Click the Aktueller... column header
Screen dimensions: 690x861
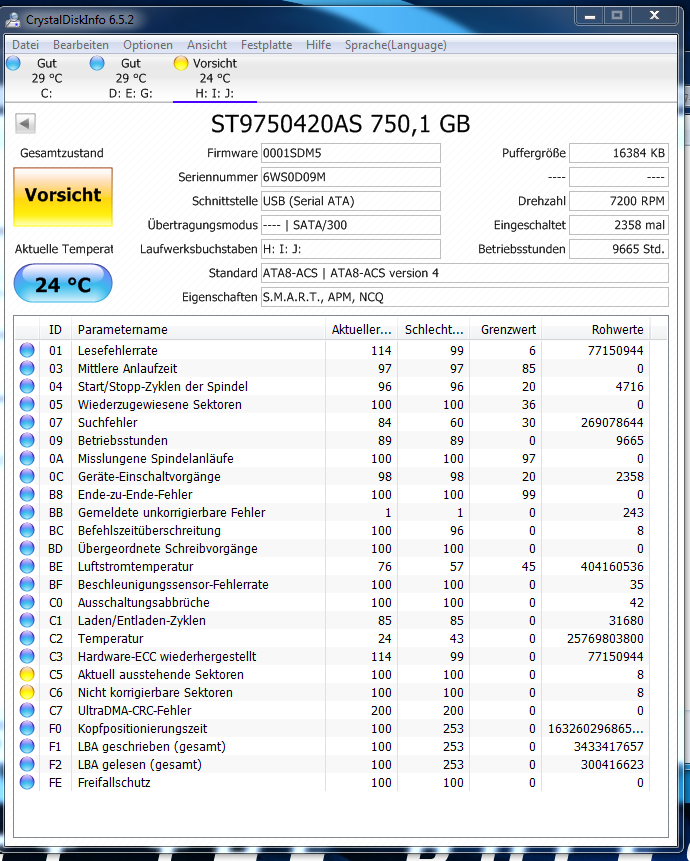361,329
